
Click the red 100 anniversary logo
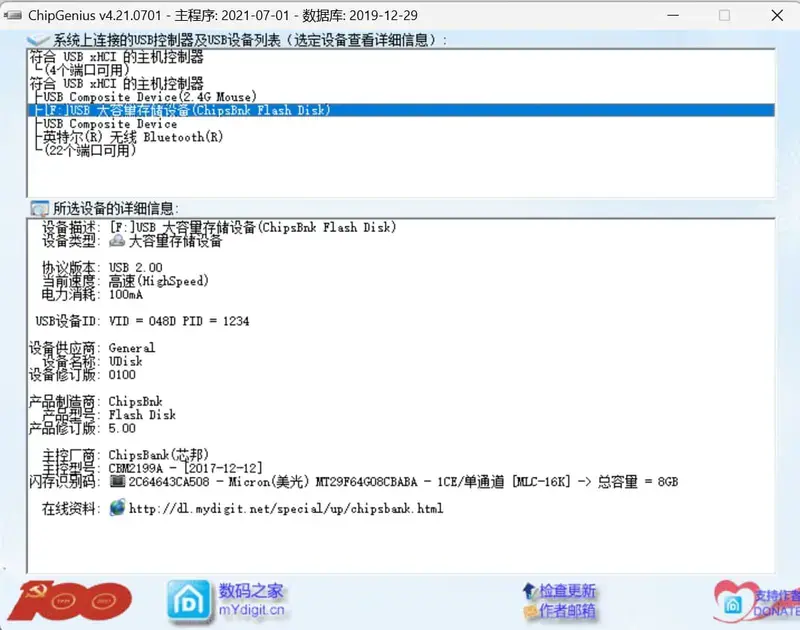[70, 601]
